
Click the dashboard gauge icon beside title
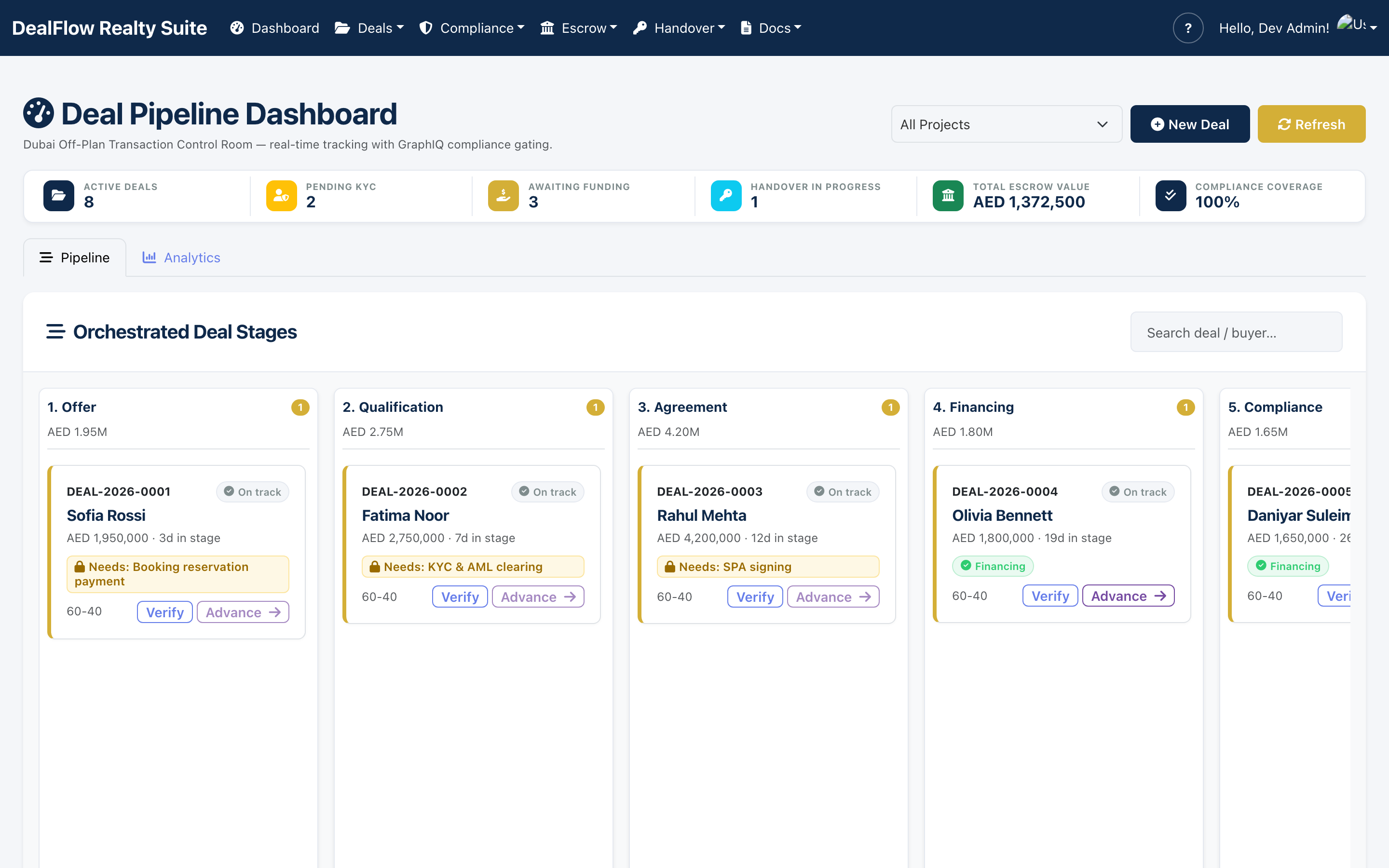click(x=39, y=113)
